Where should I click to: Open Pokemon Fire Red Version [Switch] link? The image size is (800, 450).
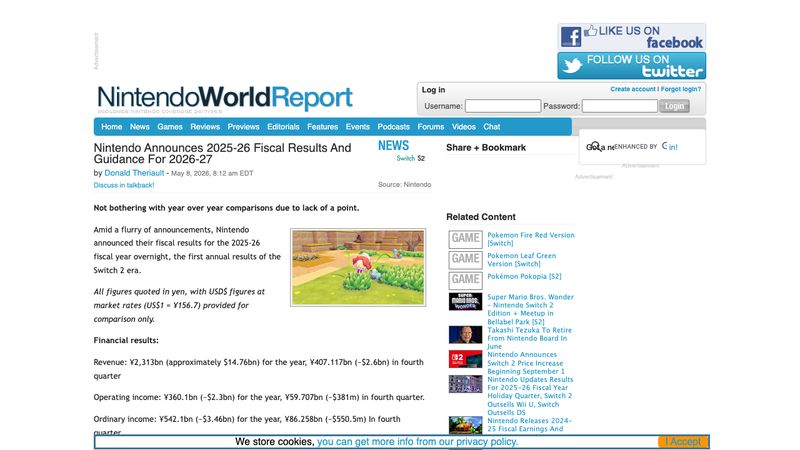(x=531, y=239)
